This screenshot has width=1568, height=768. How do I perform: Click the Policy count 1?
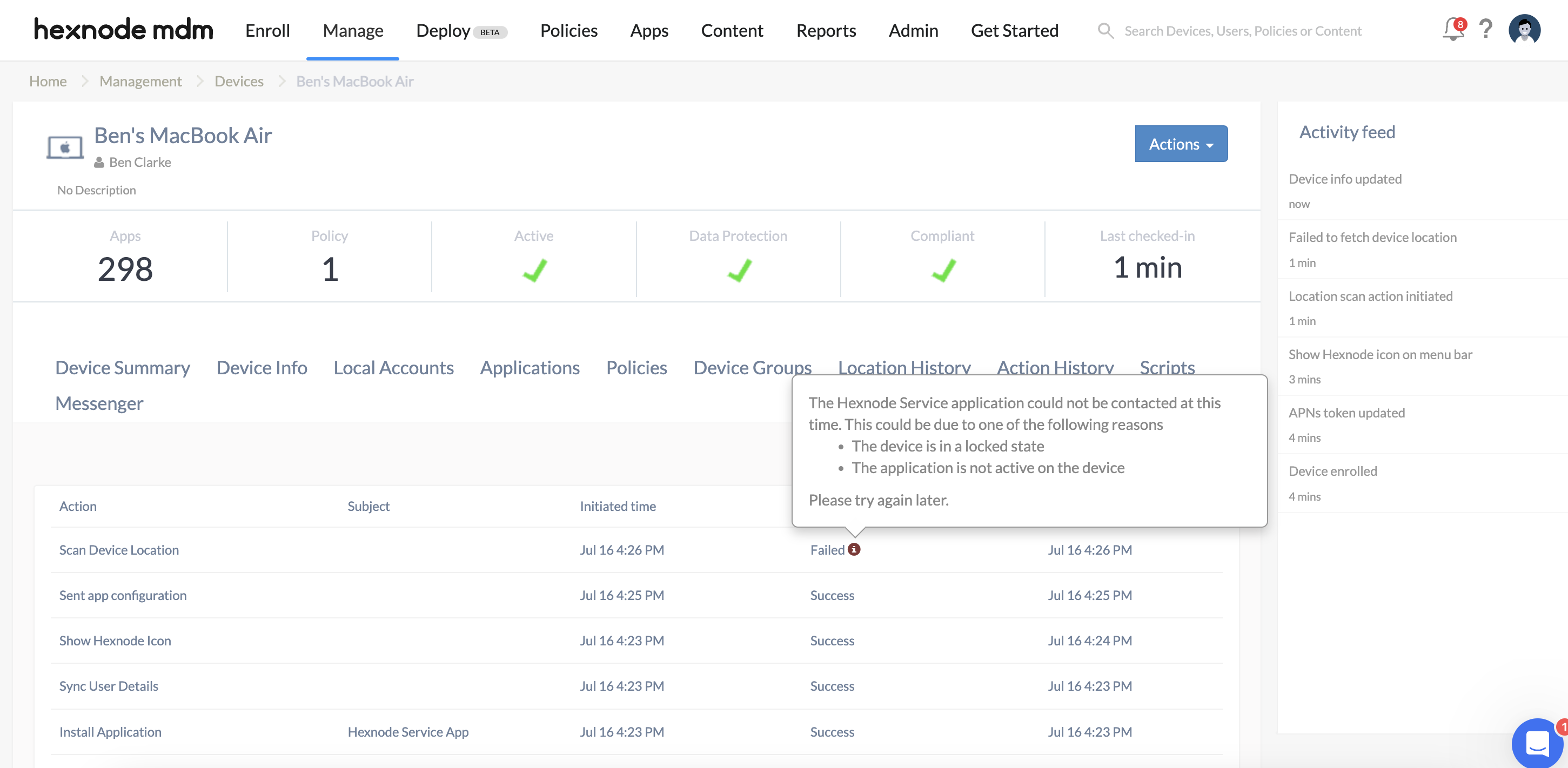coord(330,269)
